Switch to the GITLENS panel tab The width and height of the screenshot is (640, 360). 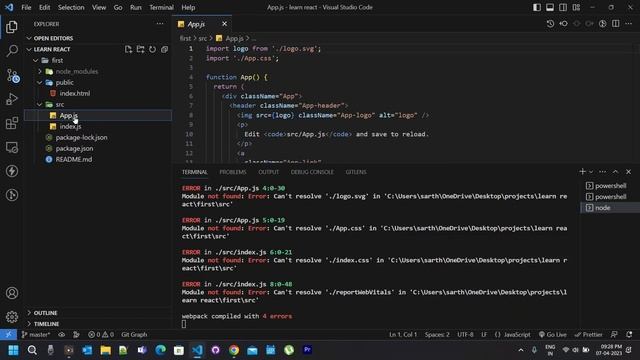pyautogui.click(x=356, y=172)
